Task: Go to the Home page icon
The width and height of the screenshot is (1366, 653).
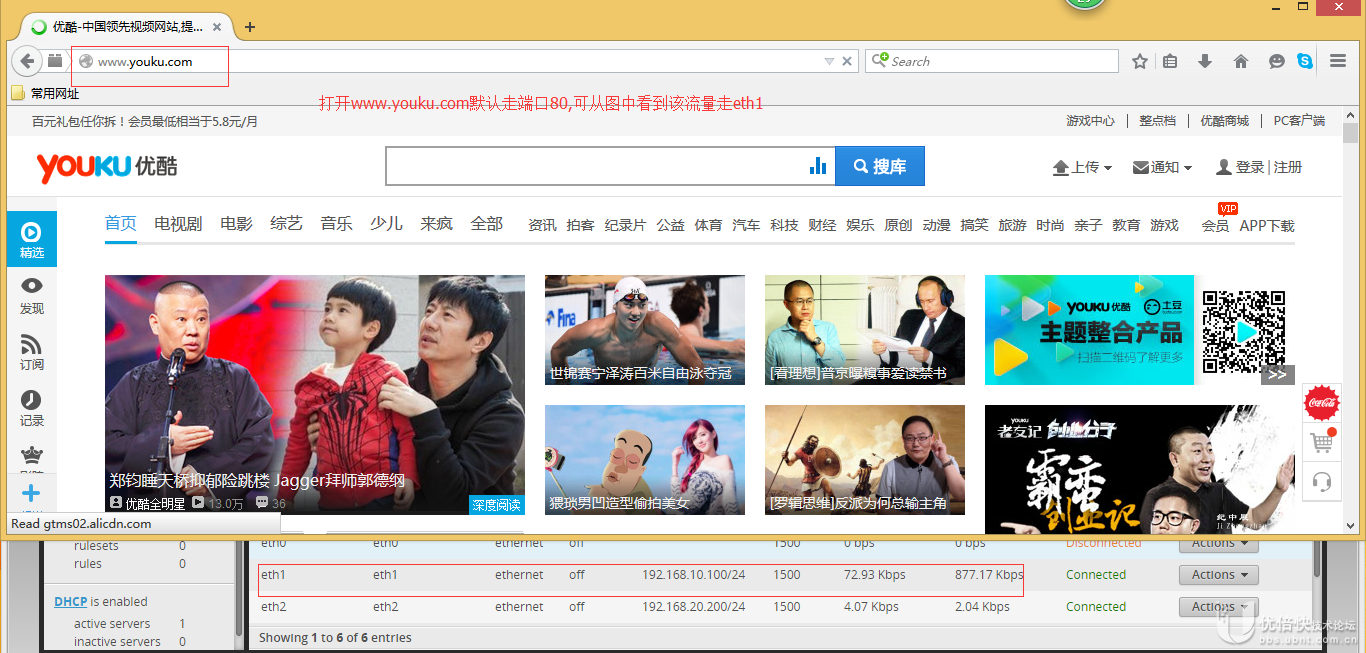Action: [1241, 61]
